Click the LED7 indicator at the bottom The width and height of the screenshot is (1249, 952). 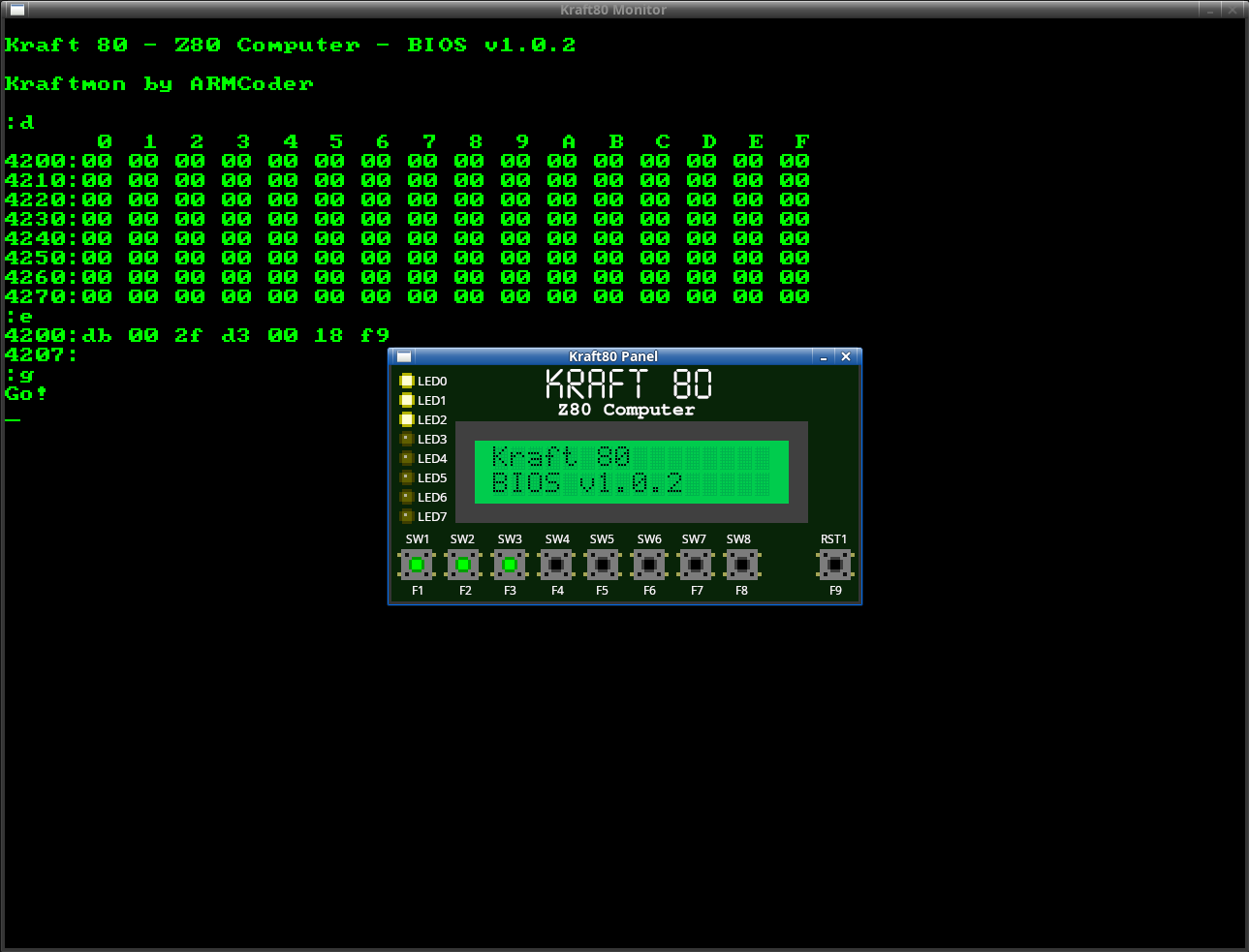407,516
